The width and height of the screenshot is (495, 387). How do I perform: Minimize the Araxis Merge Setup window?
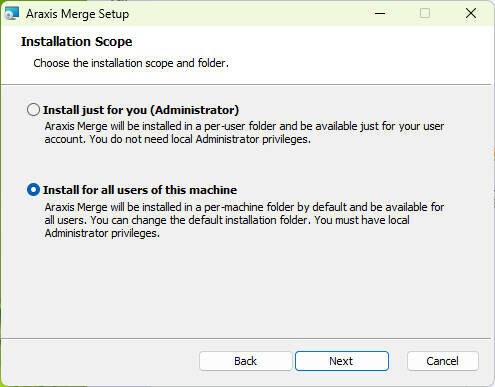(x=380, y=14)
